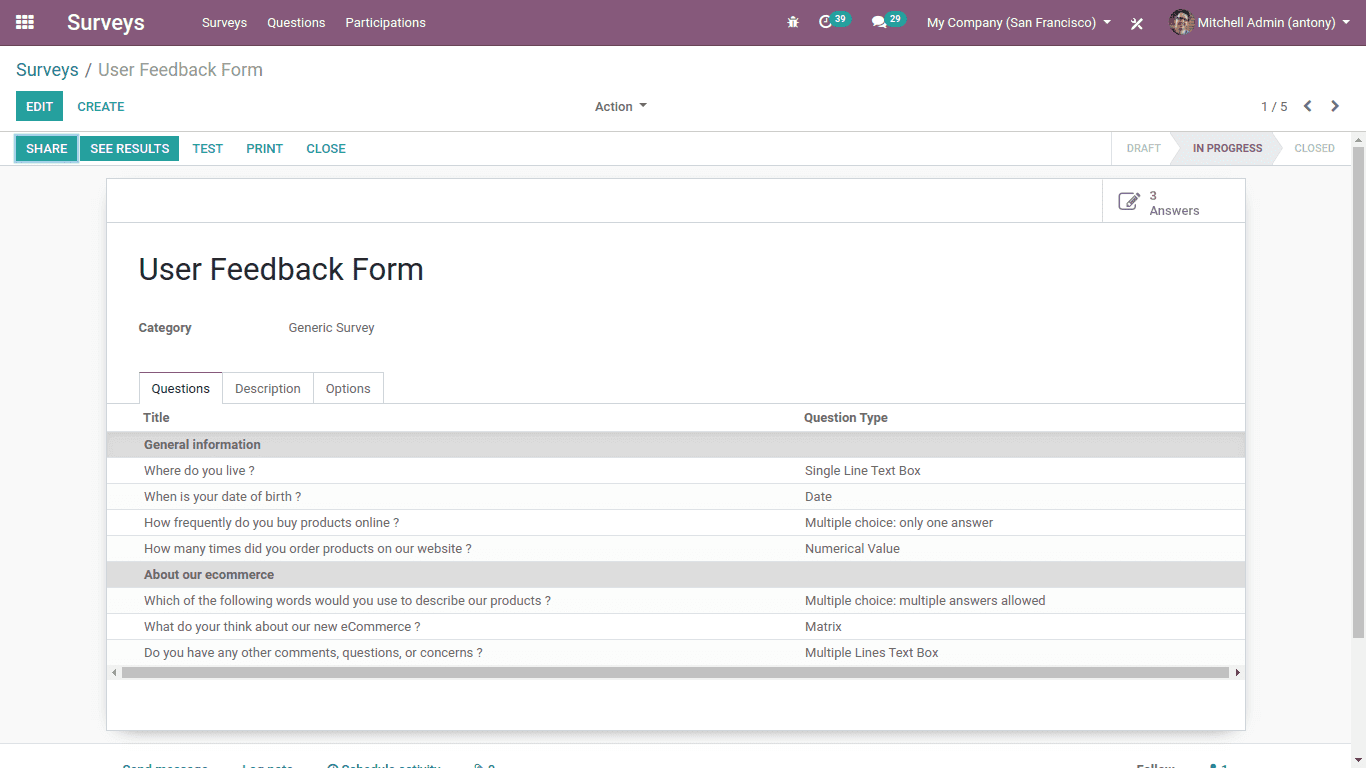
Task: Select the In Progress status stage
Action: (1227, 148)
